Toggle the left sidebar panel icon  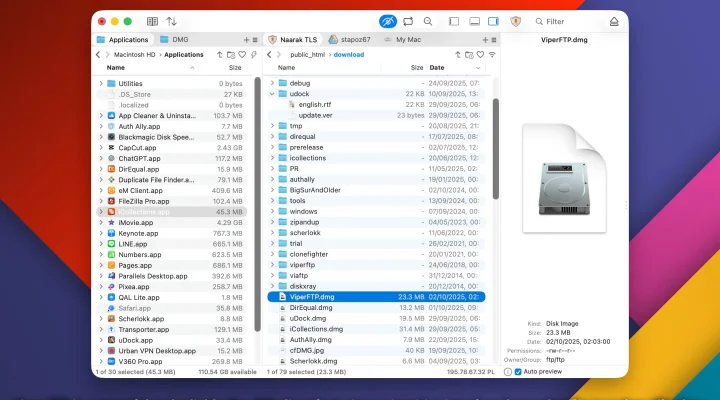(x=454, y=22)
